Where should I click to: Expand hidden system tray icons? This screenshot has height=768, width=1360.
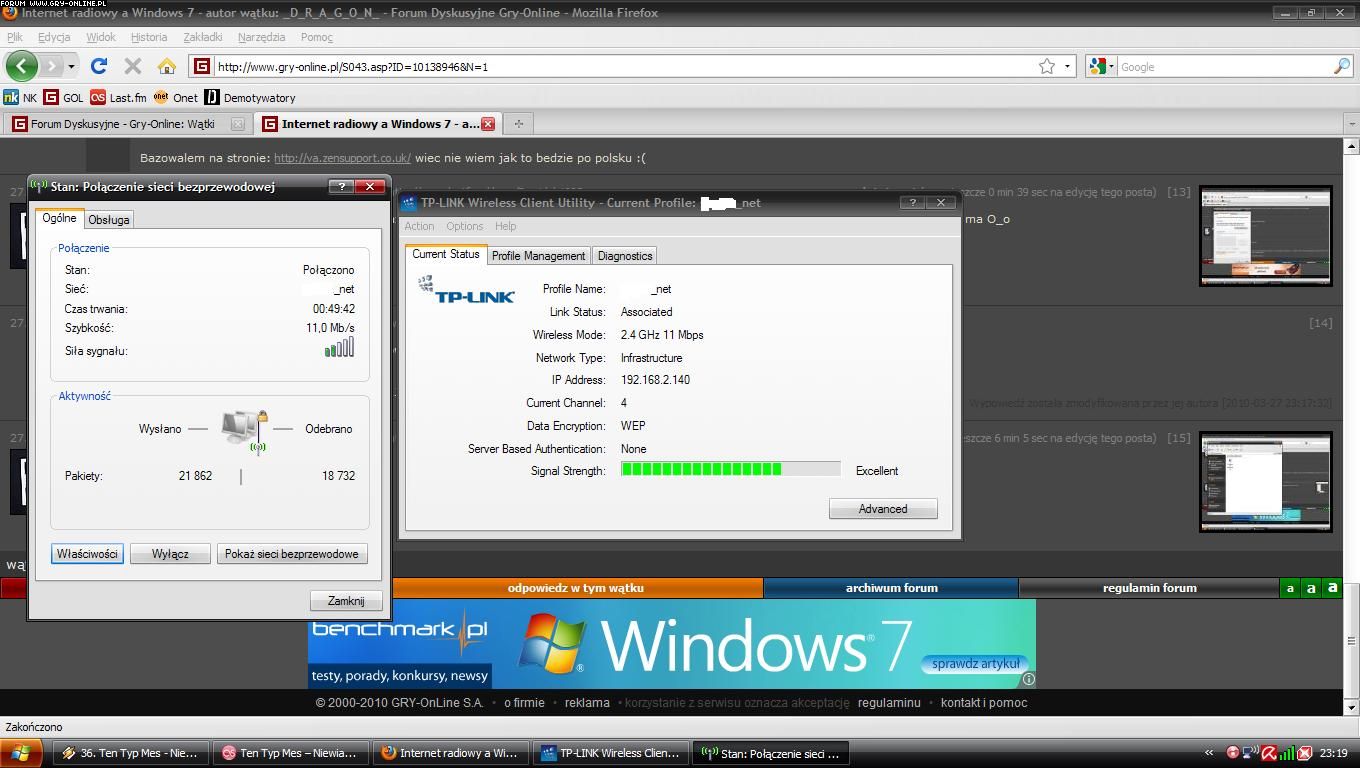pyautogui.click(x=1208, y=753)
